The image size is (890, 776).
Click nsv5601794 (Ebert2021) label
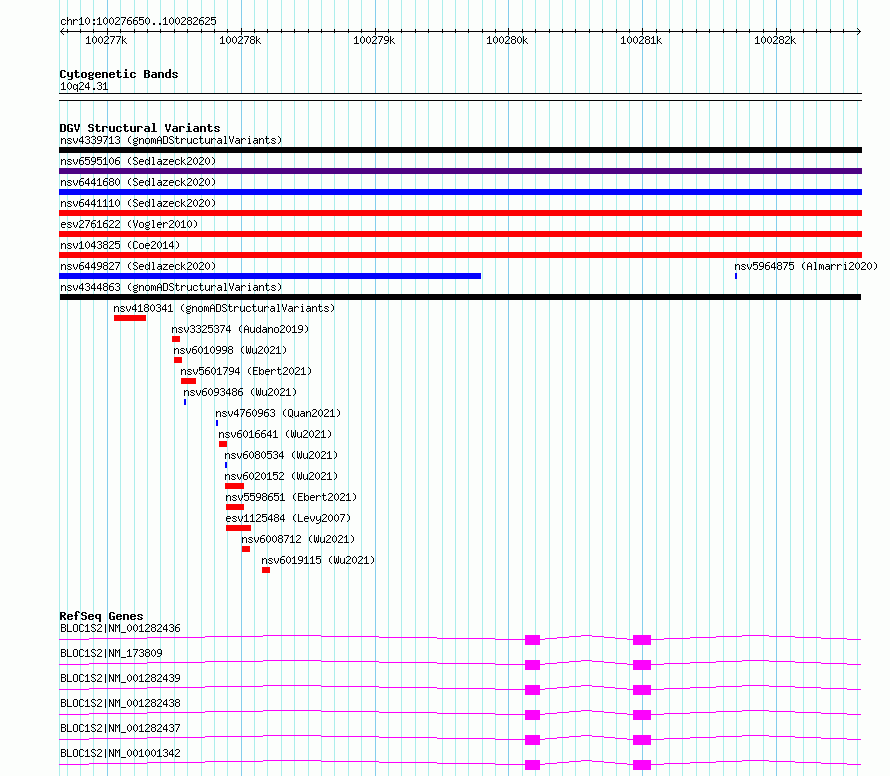(246, 371)
